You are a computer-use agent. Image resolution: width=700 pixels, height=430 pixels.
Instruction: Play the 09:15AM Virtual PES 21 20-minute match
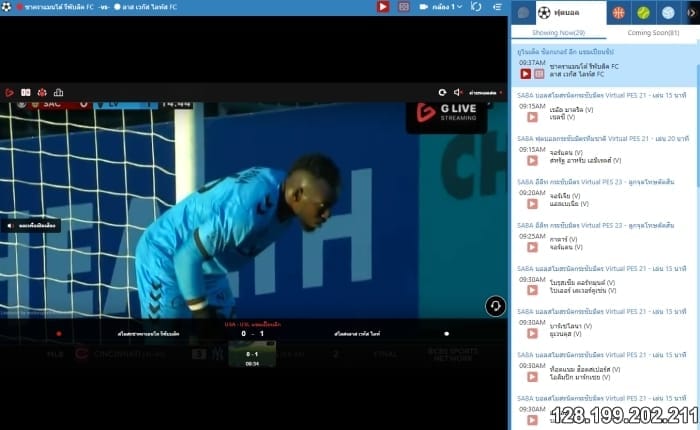click(532, 160)
